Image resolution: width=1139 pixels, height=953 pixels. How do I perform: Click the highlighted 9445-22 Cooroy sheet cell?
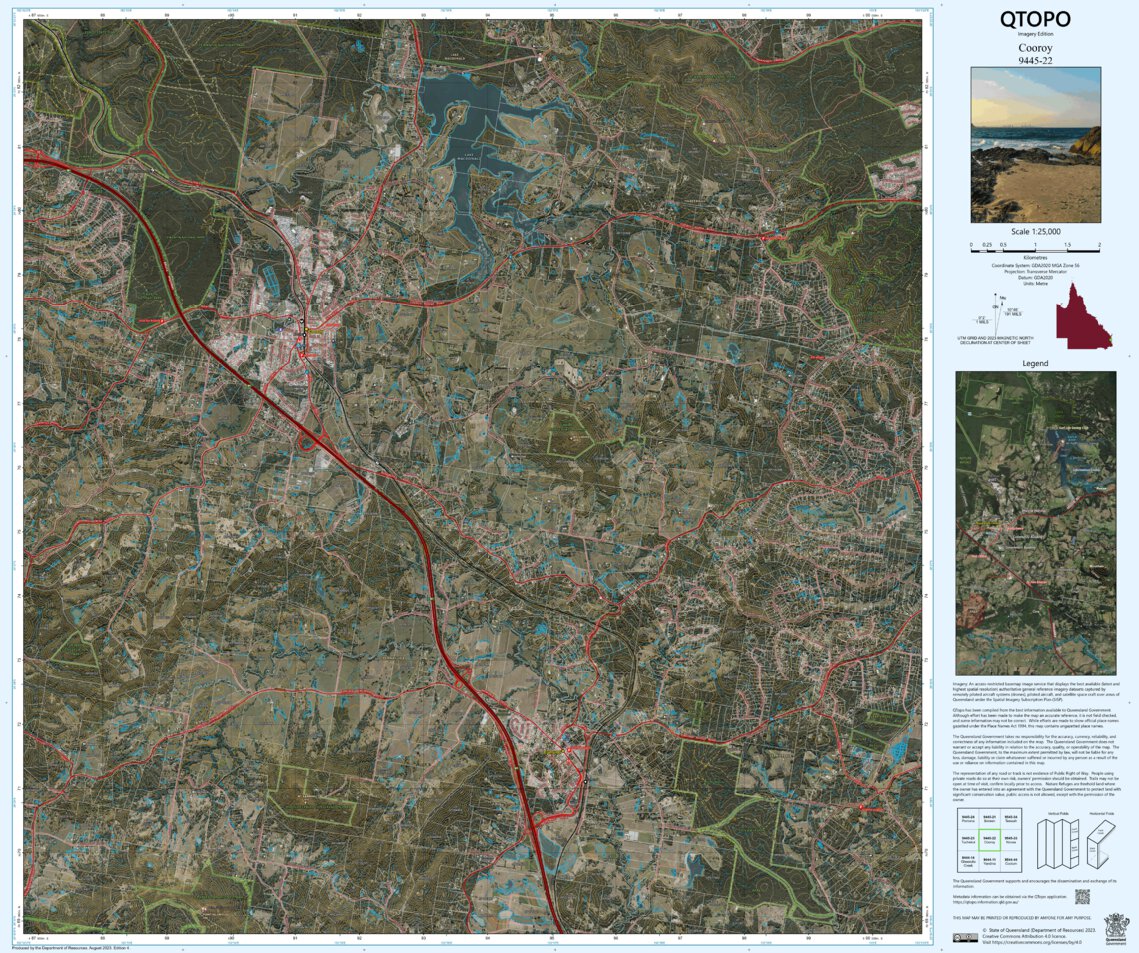point(990,840)
